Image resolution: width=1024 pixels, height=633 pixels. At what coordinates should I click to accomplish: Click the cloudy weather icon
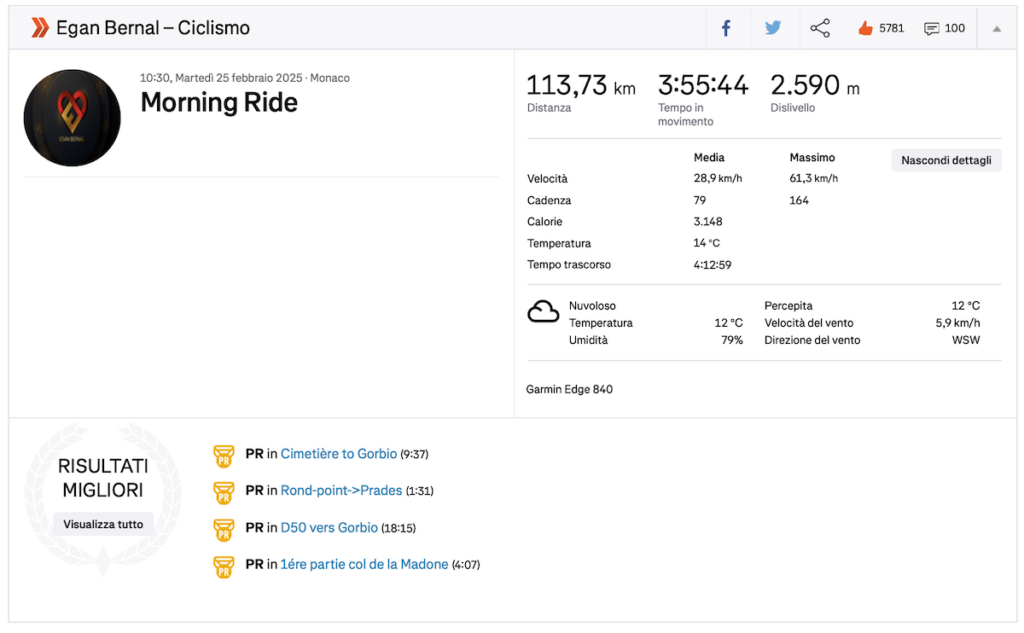(x=543, y=312)
